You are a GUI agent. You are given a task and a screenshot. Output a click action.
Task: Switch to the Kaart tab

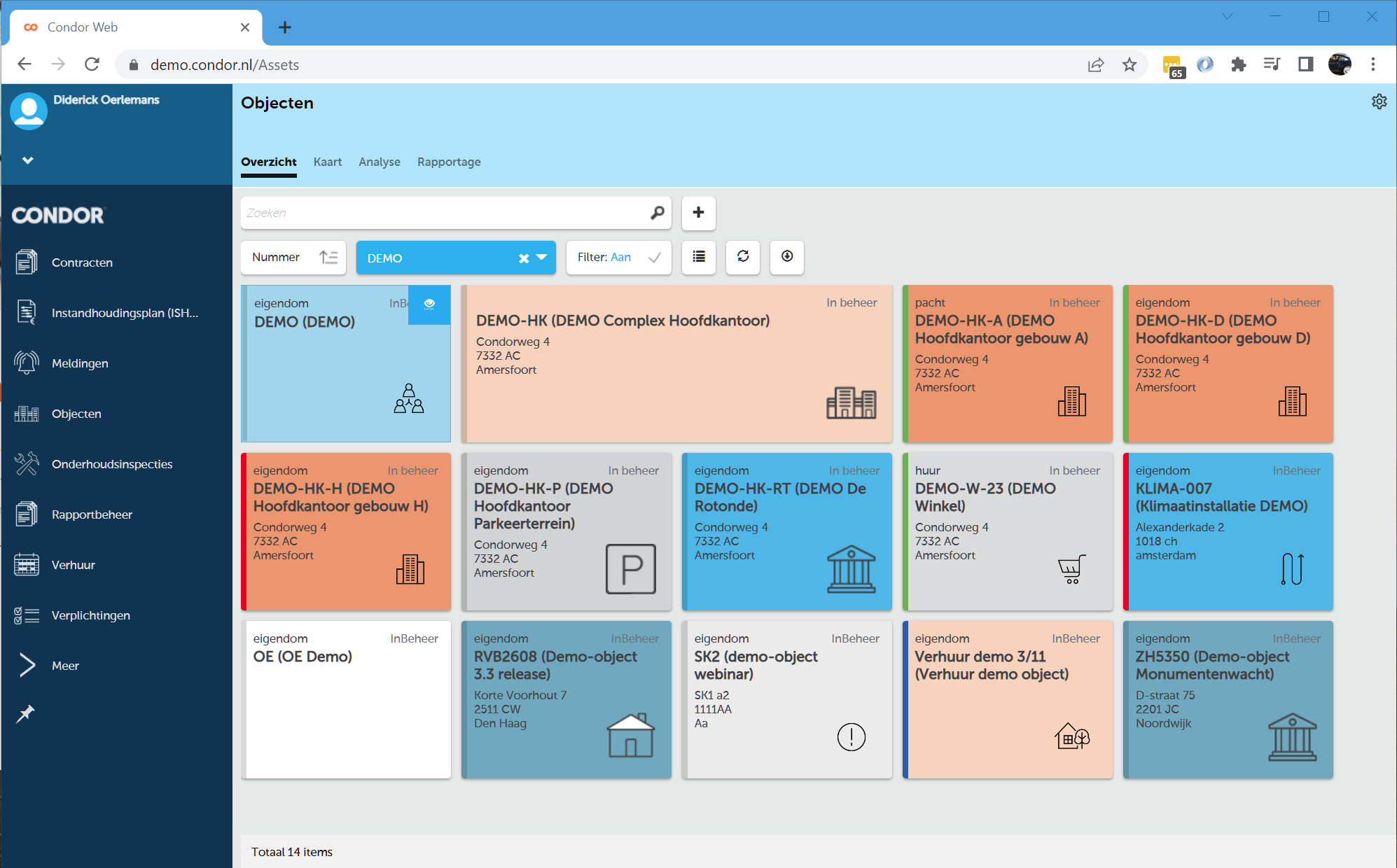tap(328, 162)
